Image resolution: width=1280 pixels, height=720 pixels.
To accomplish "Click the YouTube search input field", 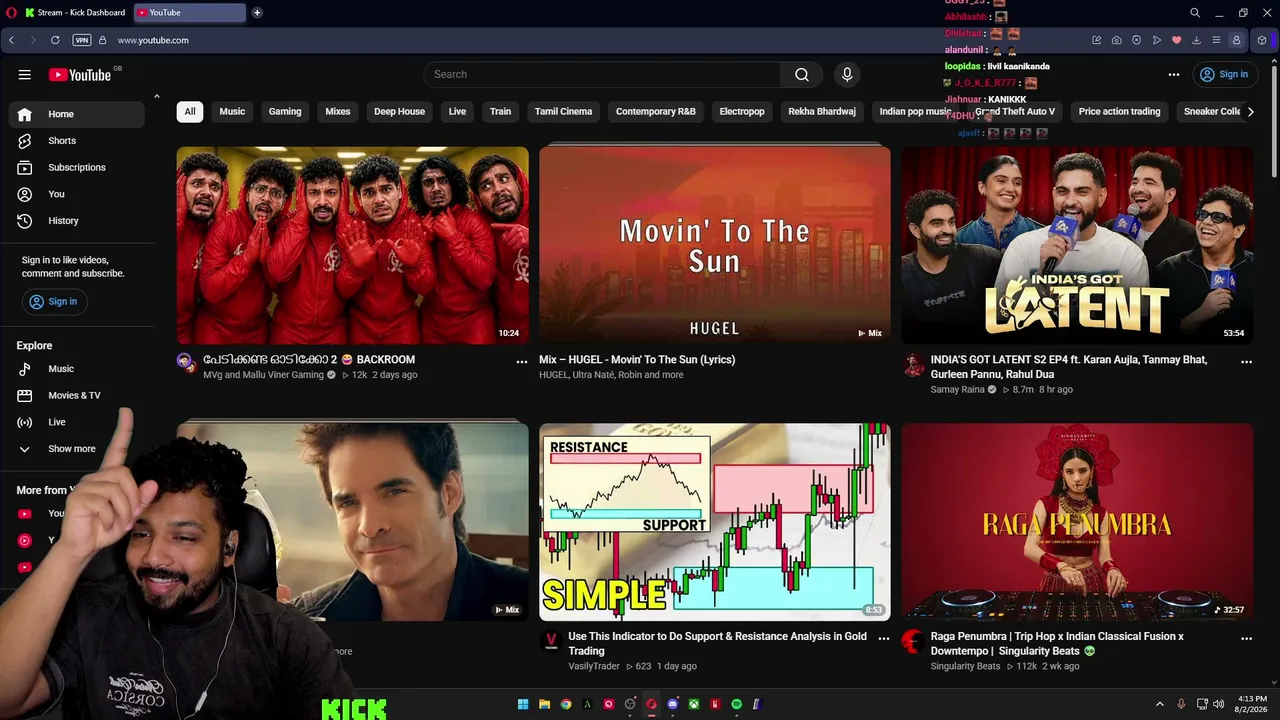I will [x=602, y=74].
